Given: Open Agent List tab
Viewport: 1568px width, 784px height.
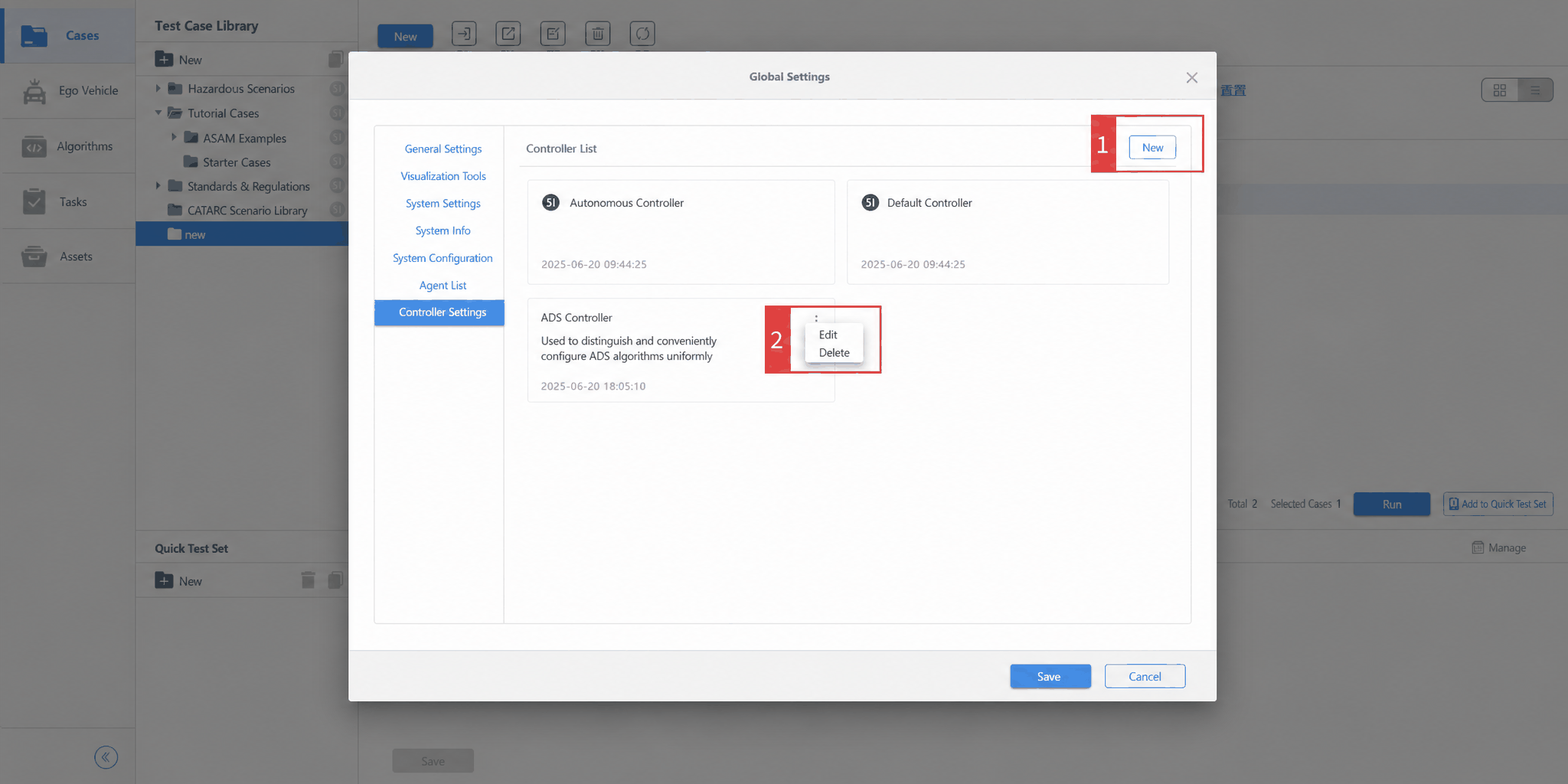Looking at the screenshot, I should point(443,285).
